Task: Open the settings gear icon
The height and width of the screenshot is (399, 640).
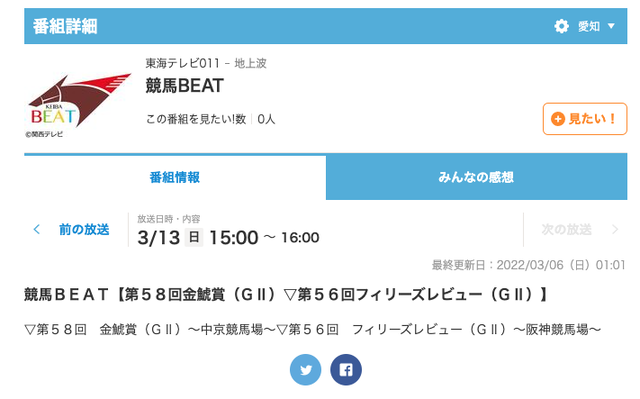Action: pos(561,26)
